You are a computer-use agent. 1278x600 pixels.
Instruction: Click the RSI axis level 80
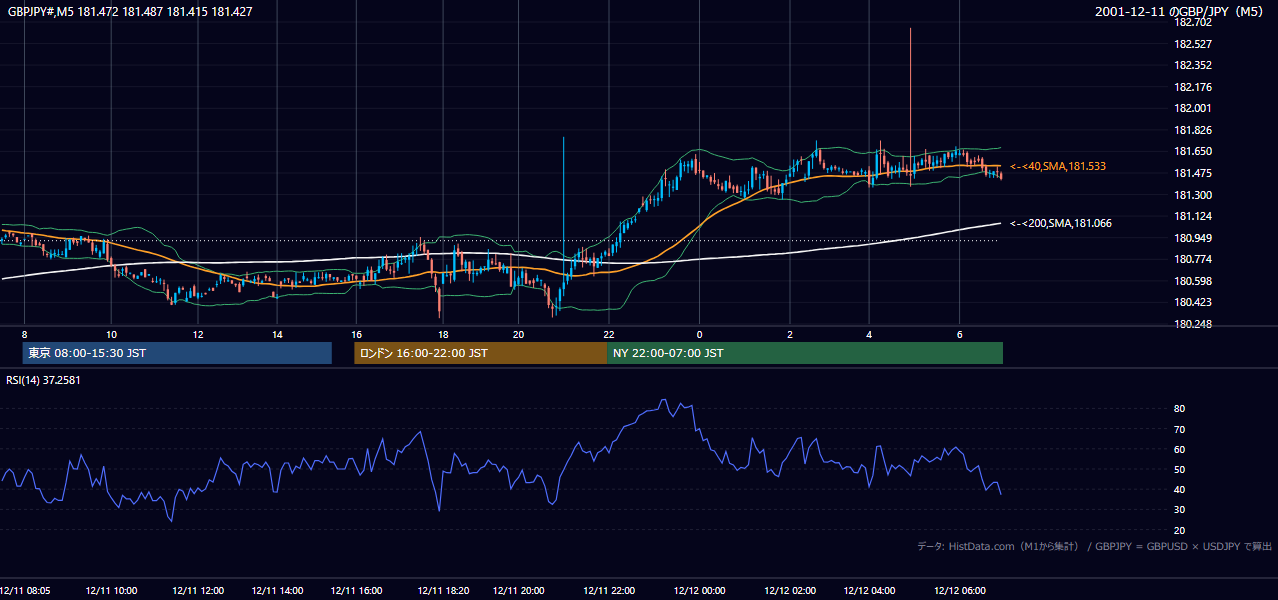(x=1179, y=409)
